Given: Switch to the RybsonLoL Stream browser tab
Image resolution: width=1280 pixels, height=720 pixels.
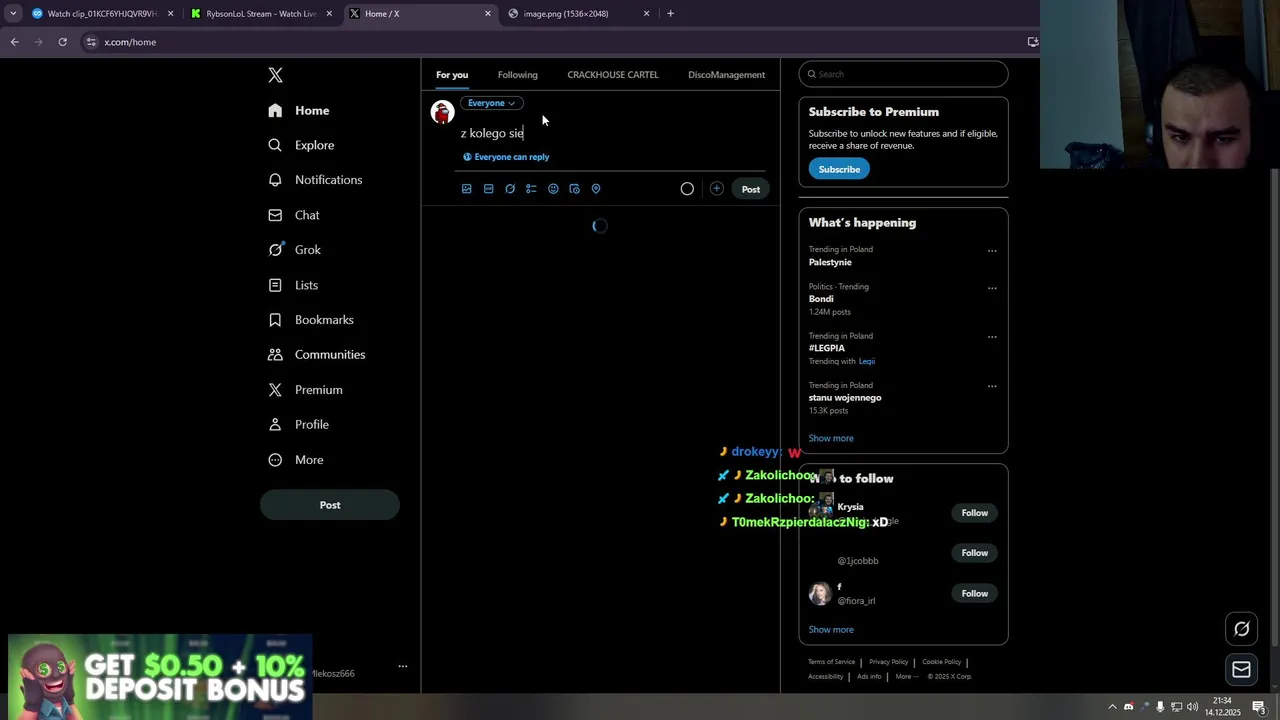Looking at the screenshot, I should (260, 14).
